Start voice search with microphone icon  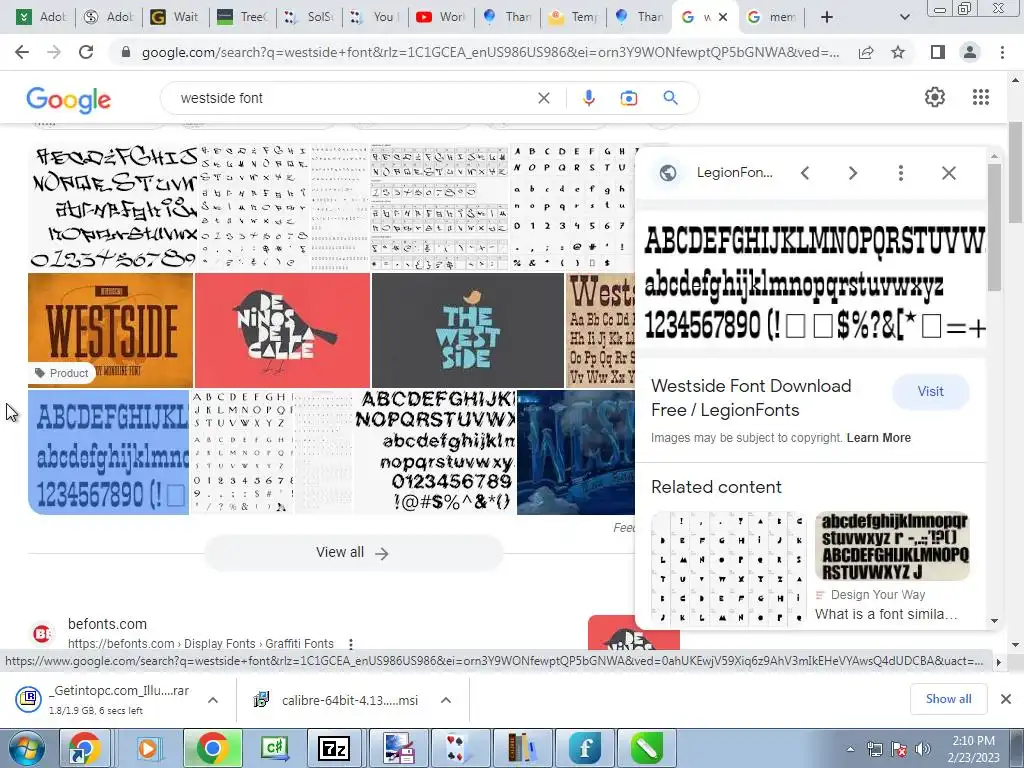pos(588,98)
